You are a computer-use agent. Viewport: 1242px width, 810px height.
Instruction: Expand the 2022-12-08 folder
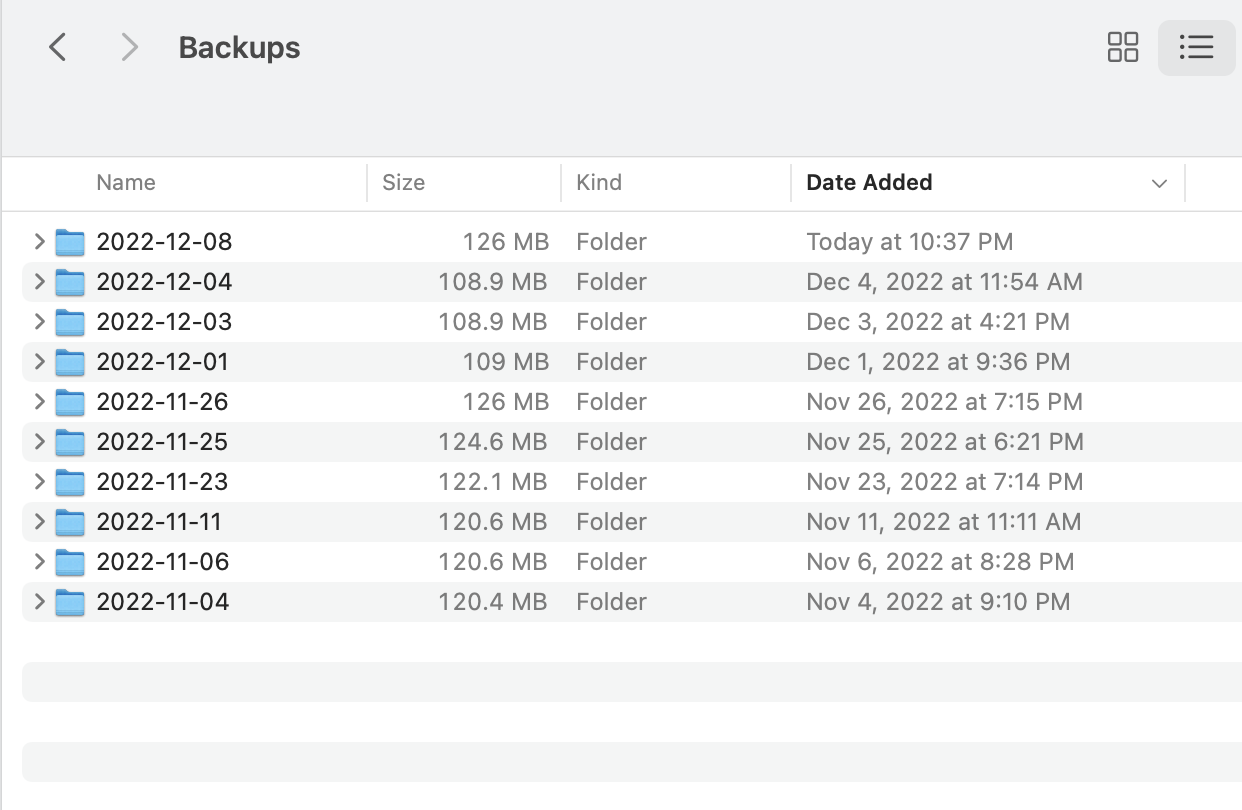coord(38,241)
